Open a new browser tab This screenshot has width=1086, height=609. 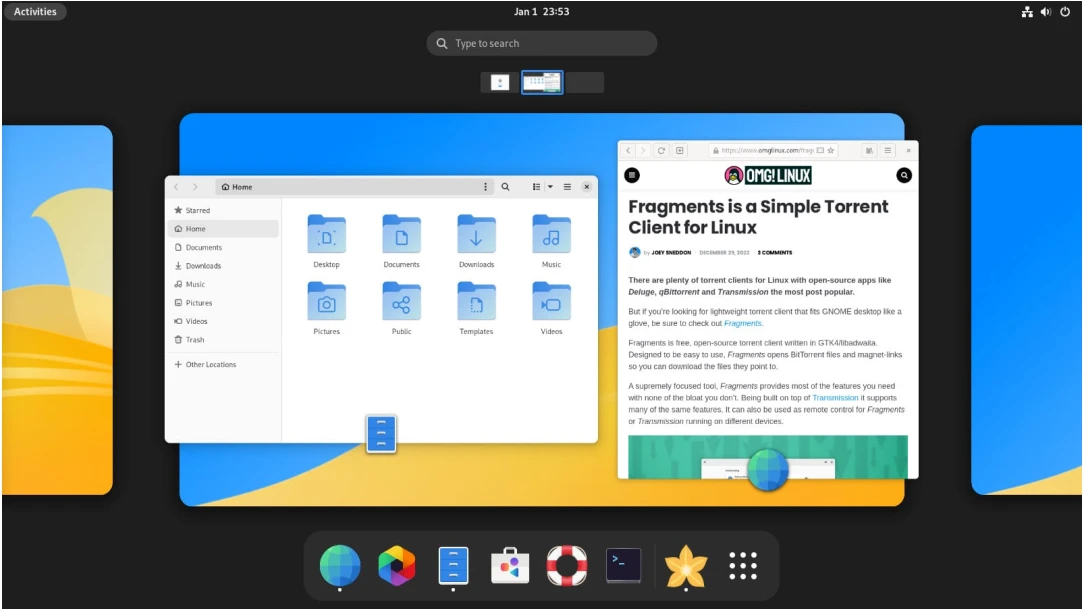pyautogui.click(x=680, y=150)
